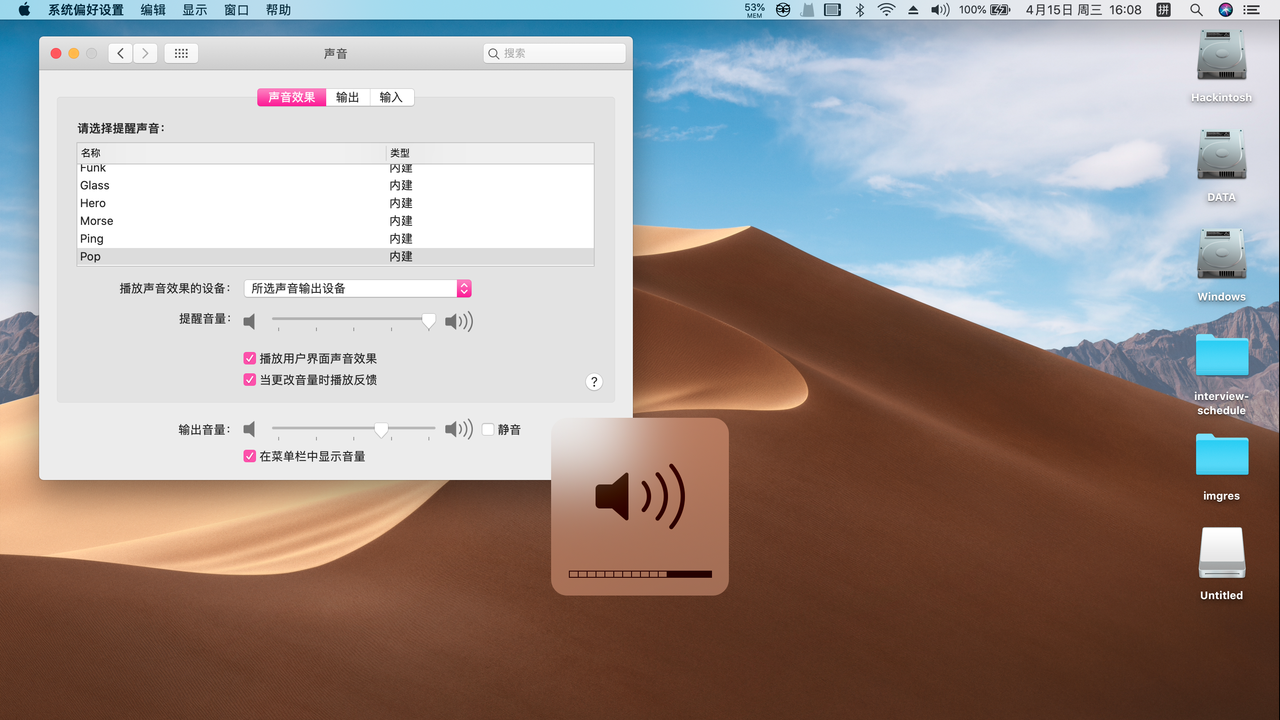
Task: Select the Hero alert sound
Action: click(335, 203)
